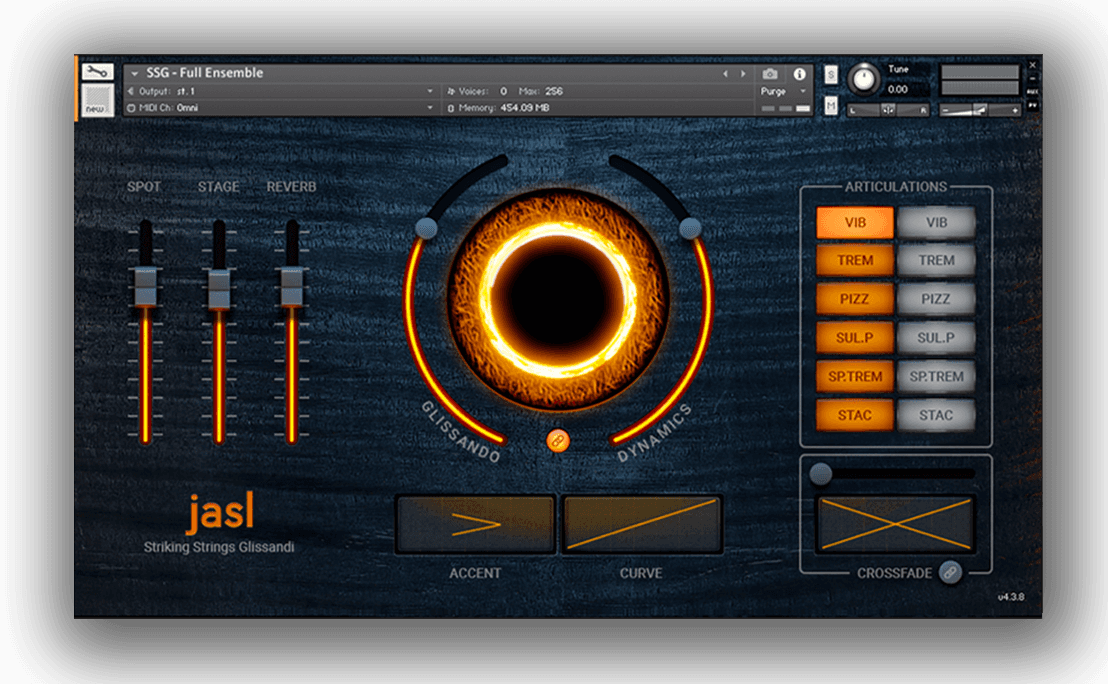Click the ACCENT shape button

[x=475, y=524]
